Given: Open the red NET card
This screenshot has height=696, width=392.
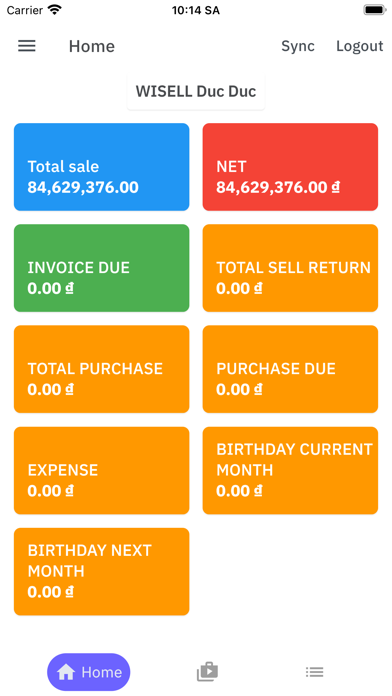Looking at the screenshot, I should [x=290, y=167].
